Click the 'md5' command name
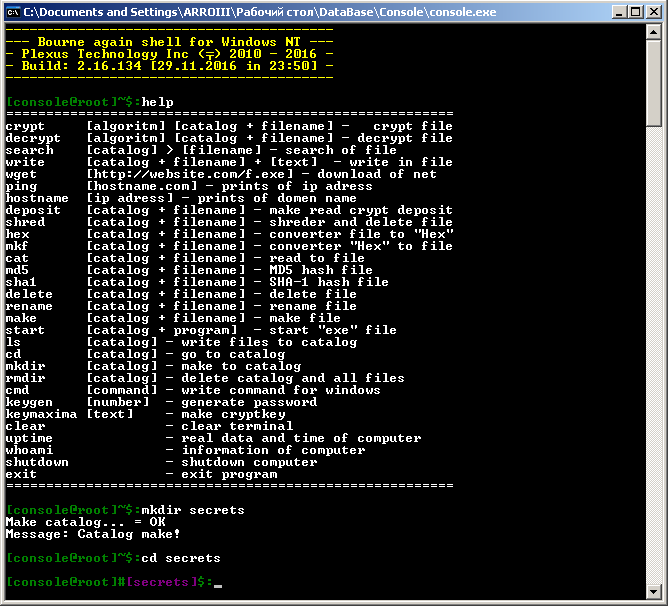Screen dimensions: 668x606 point(17,270)
